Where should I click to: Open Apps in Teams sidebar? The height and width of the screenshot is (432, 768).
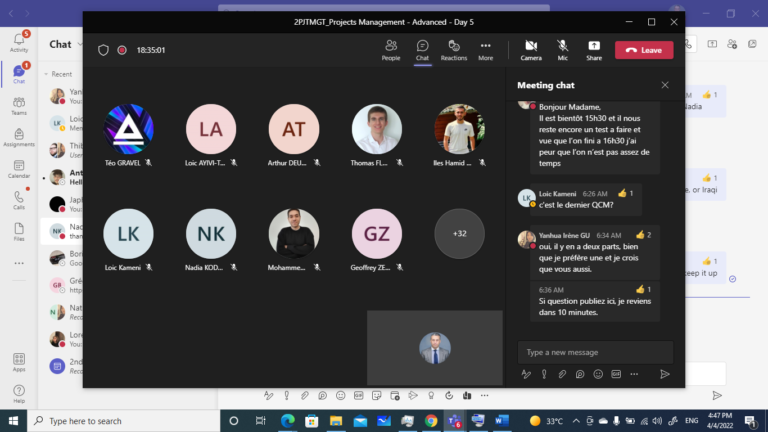click(19, 362)
